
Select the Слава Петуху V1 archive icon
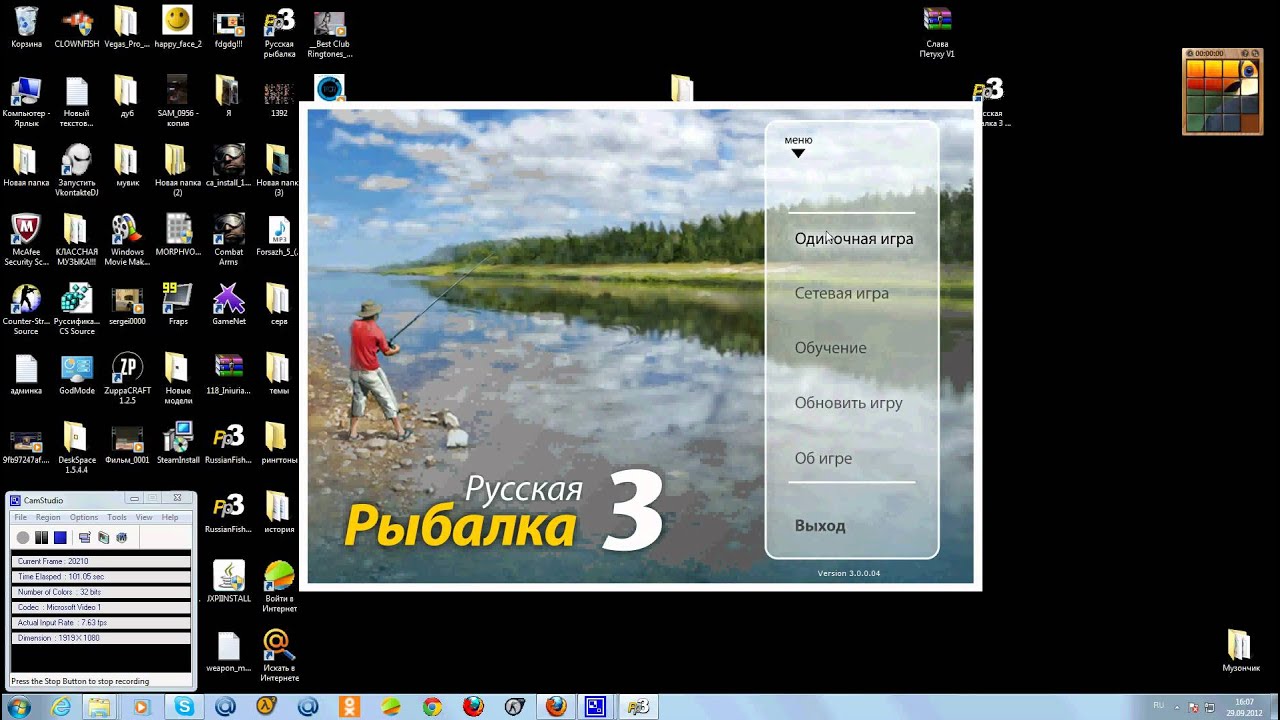pos(937,33)
